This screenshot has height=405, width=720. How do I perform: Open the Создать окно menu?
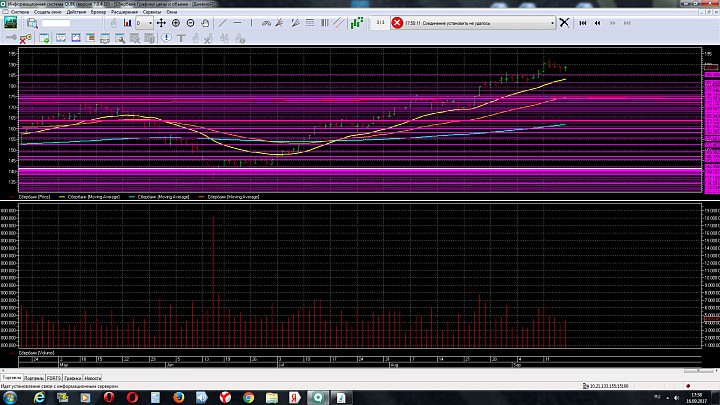(48, 12)
